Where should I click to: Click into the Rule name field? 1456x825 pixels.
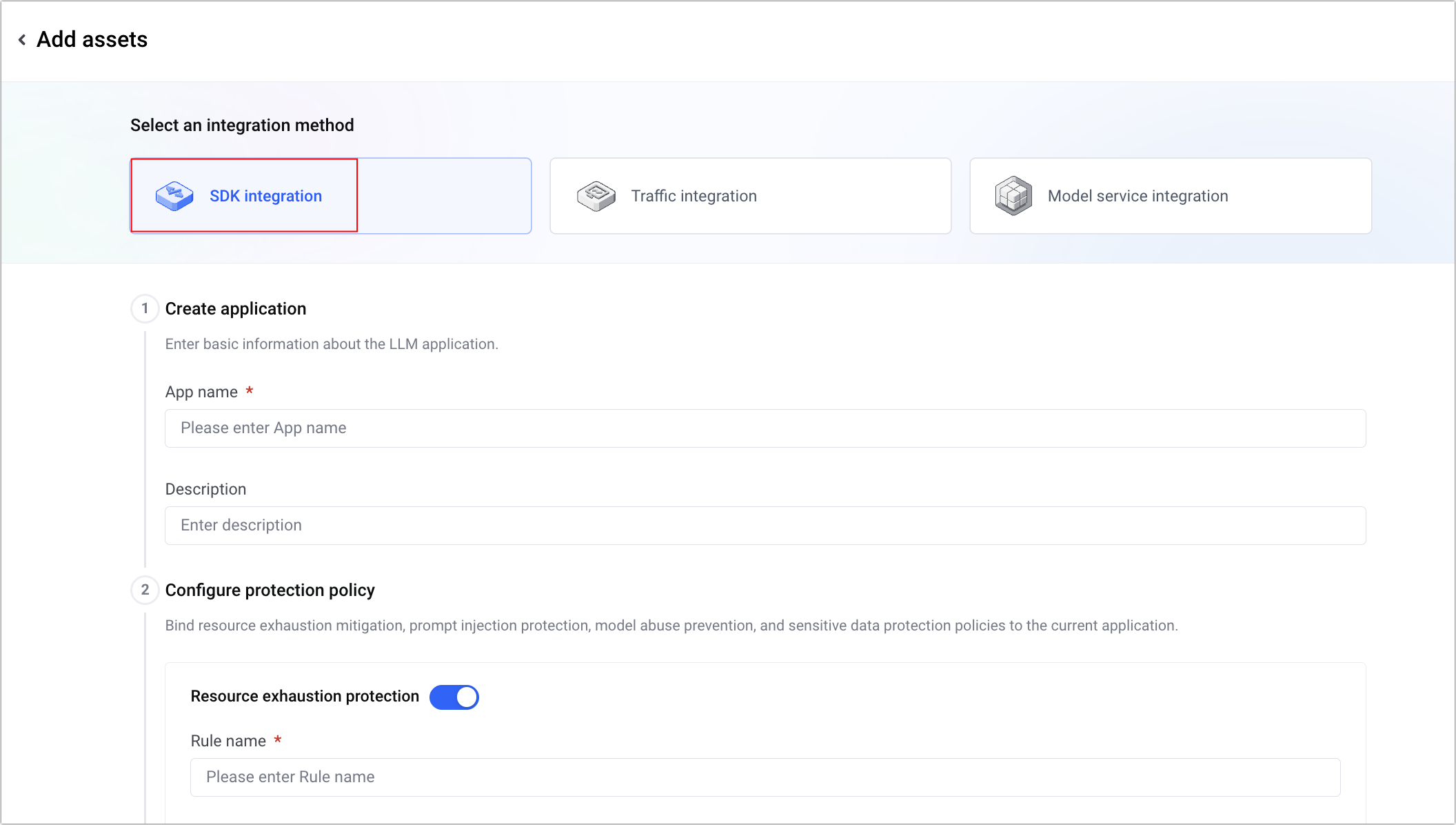tap(765, 777)
